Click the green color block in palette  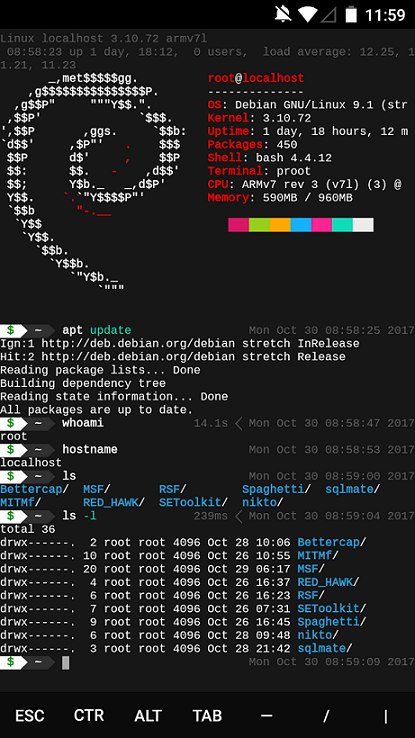[x=259, y=225]
